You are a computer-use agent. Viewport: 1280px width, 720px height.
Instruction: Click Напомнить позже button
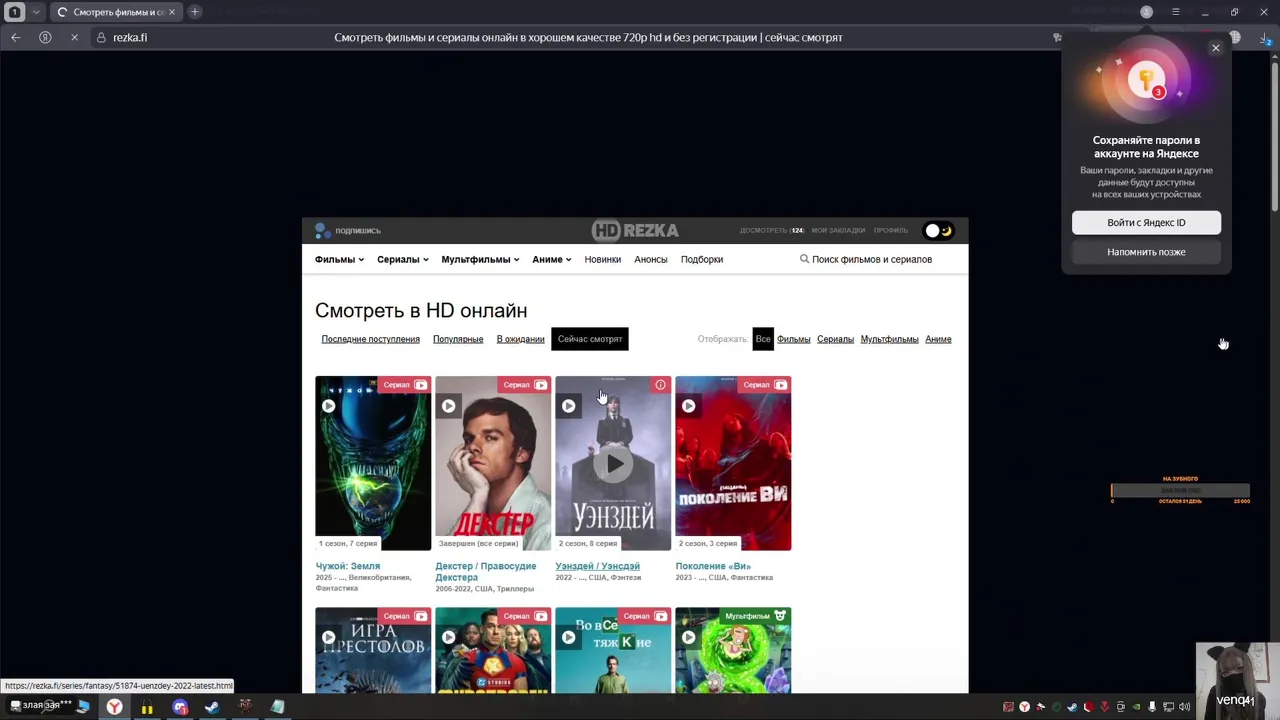(x=1146, y=252)
